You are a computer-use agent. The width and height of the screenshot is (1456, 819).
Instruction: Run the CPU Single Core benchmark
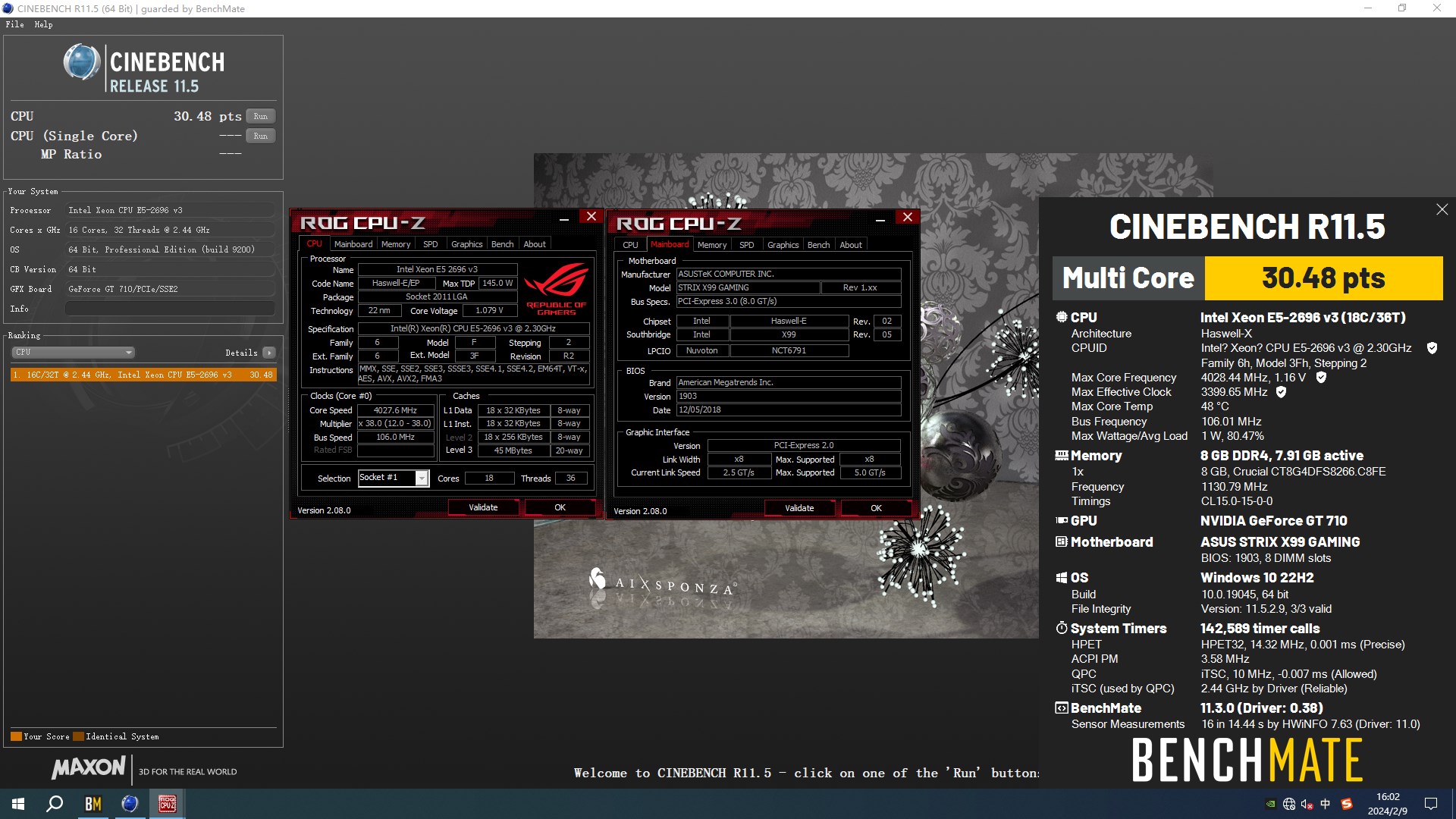coord(260,136)
